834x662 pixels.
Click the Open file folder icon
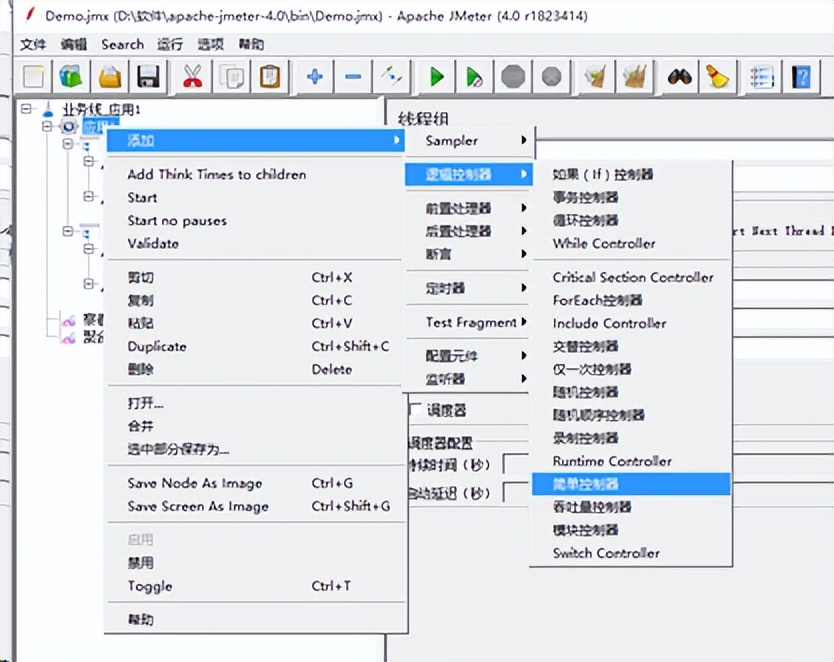coord(110,77)
